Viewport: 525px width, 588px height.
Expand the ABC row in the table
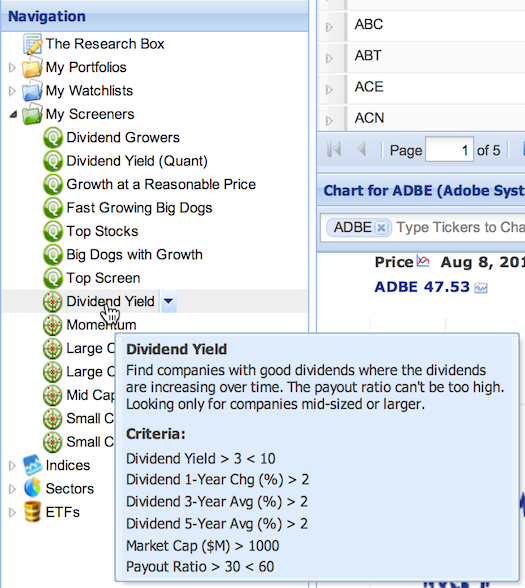tap(329, 27)
